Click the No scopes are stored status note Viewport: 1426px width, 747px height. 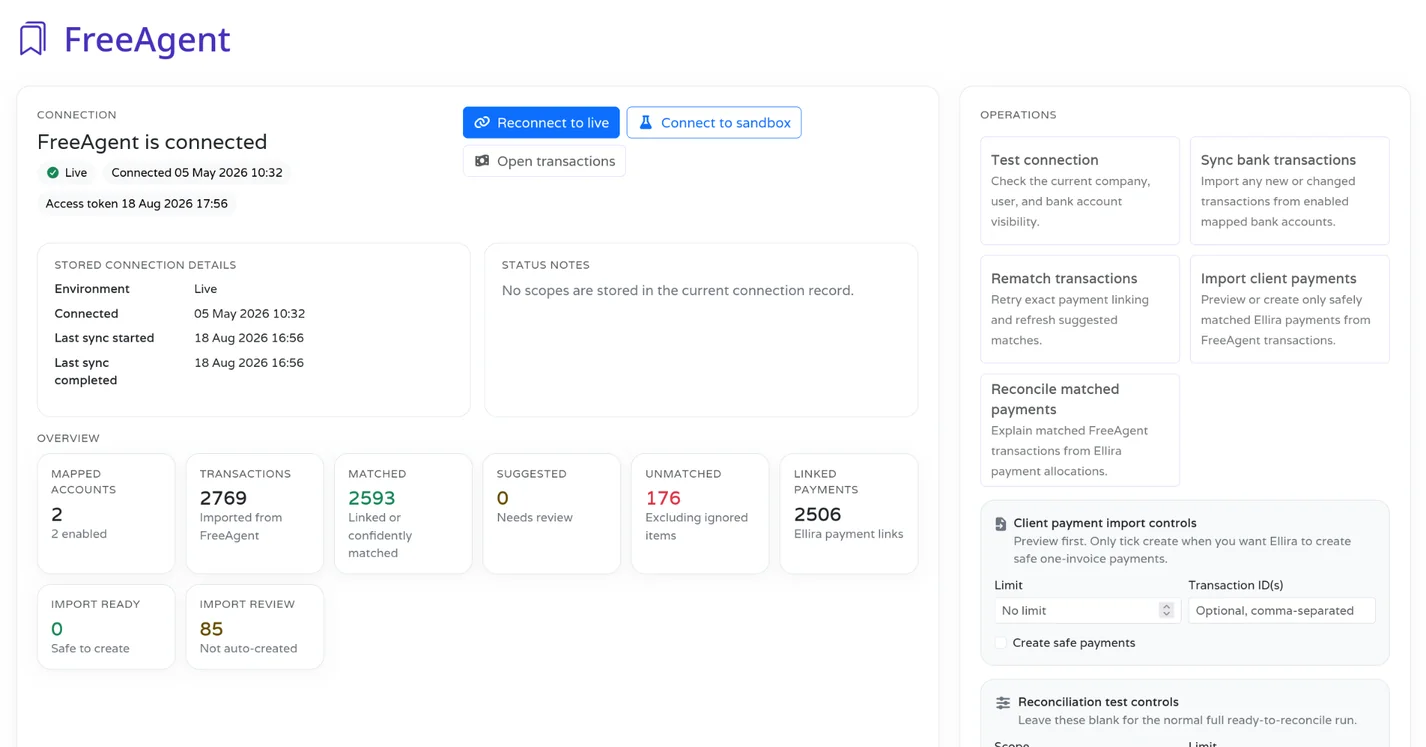click(678, 291)
